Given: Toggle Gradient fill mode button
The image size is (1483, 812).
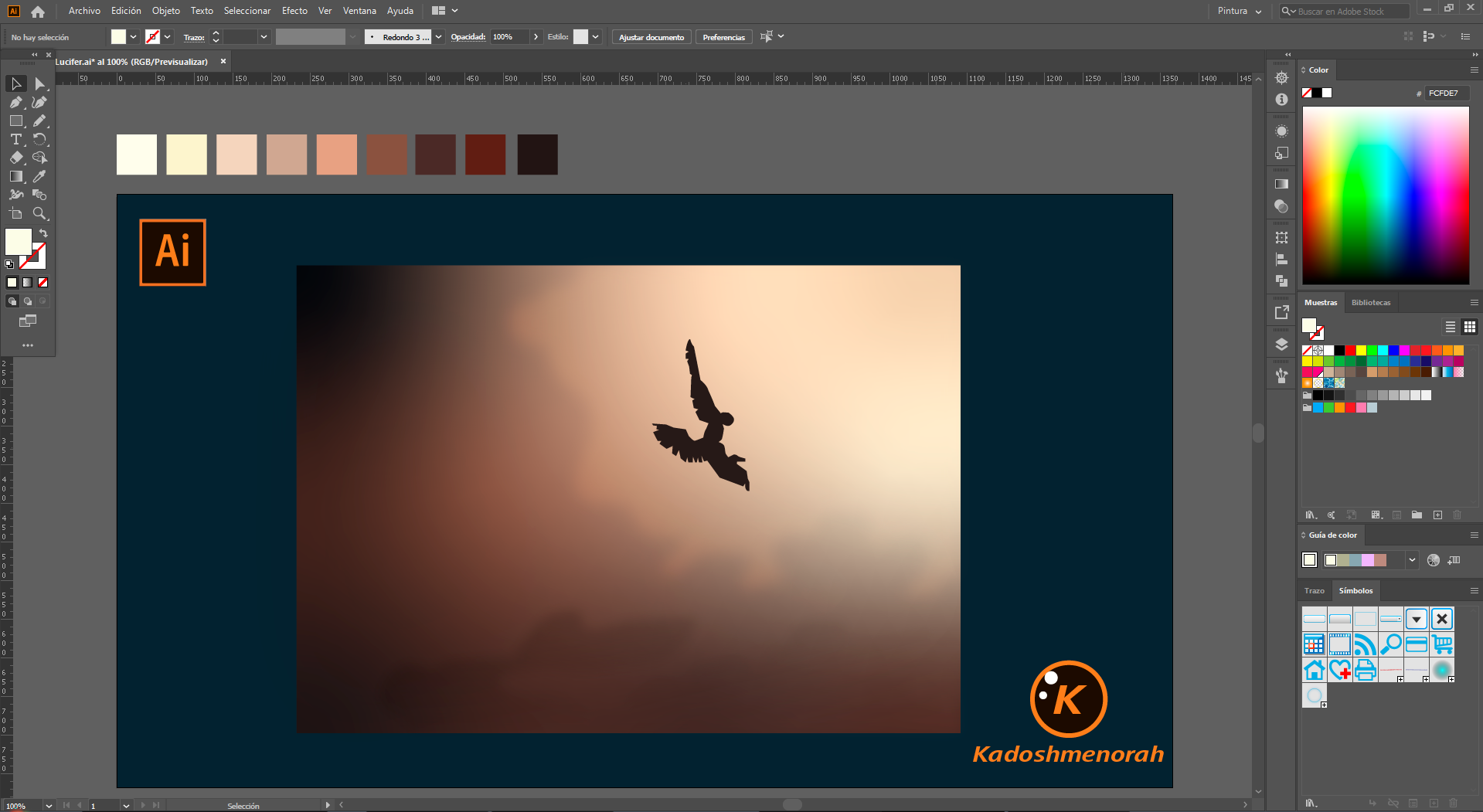Looking at the screenshot, I should click(27, 283).
